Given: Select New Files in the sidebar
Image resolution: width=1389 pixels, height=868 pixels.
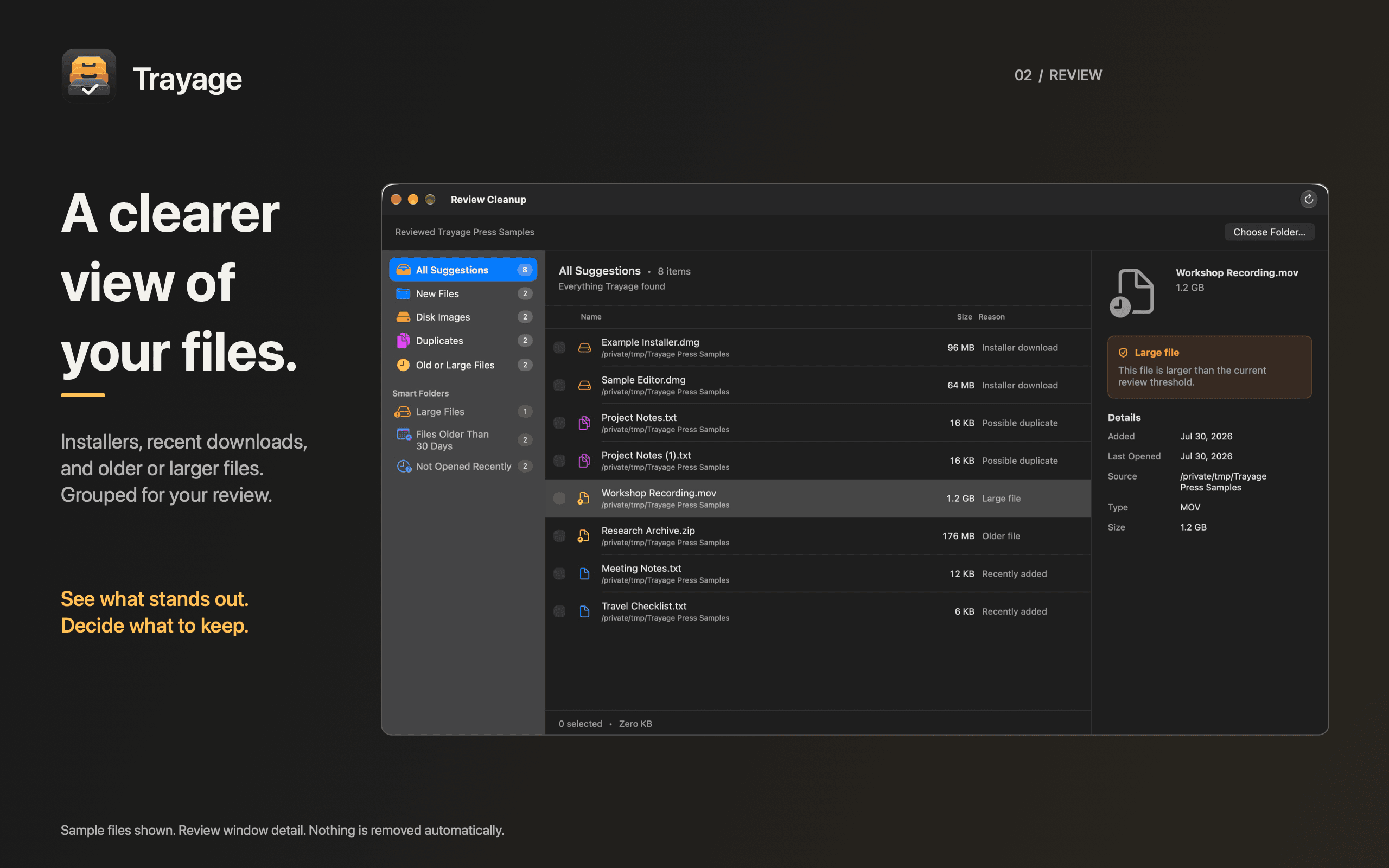Looking at the screenshot, I should coord(463,293).
